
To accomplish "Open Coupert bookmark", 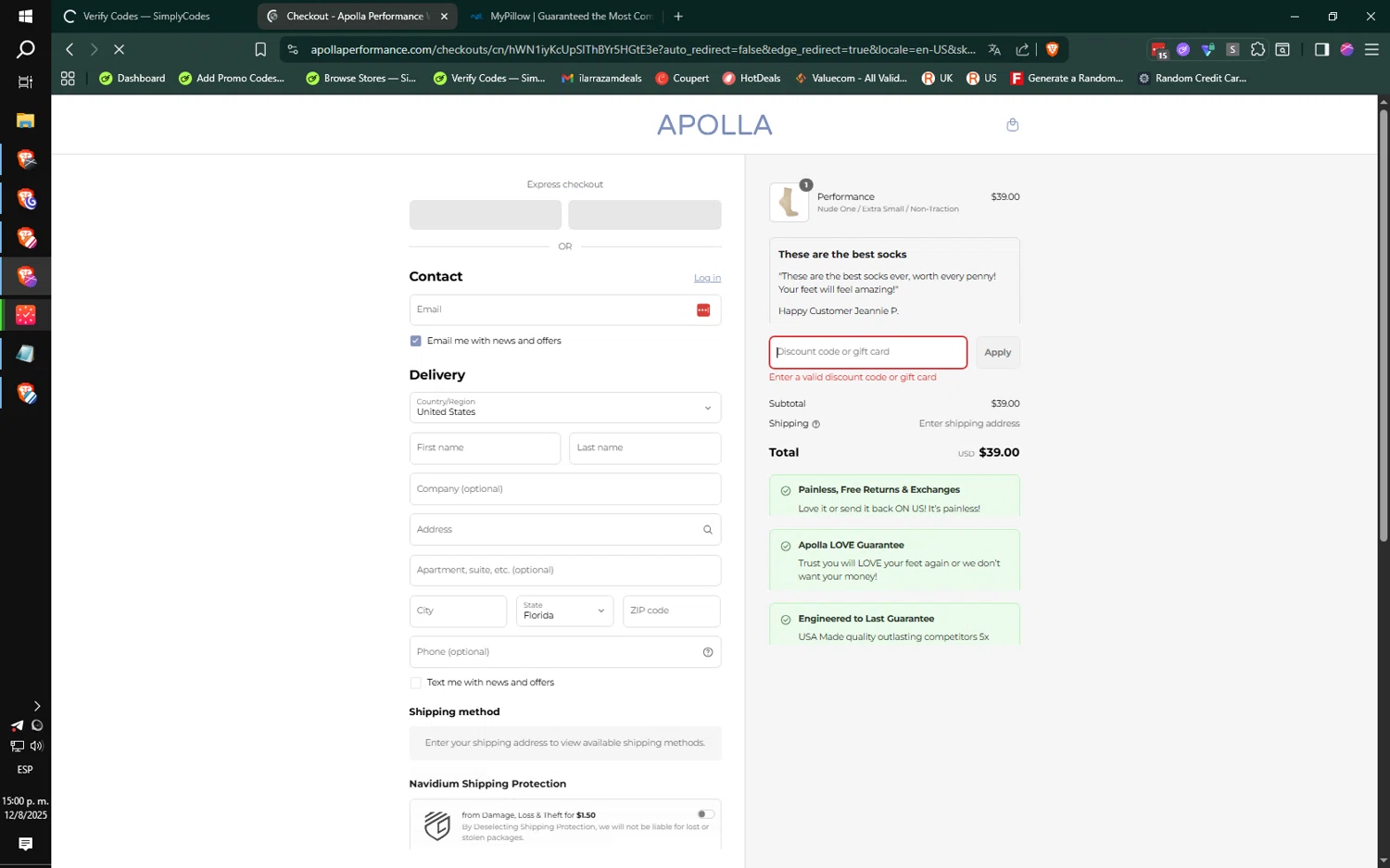I will [x=682, y=79].
